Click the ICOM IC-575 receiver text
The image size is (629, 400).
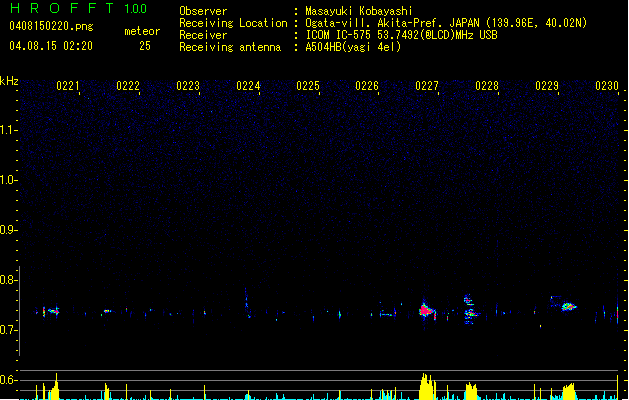[x=401, y=35]
